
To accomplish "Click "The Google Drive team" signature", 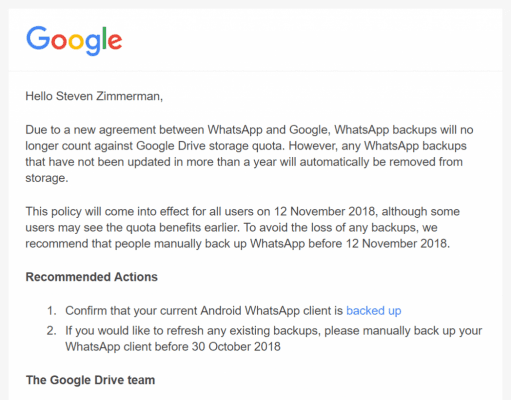I will coord(90,380).
